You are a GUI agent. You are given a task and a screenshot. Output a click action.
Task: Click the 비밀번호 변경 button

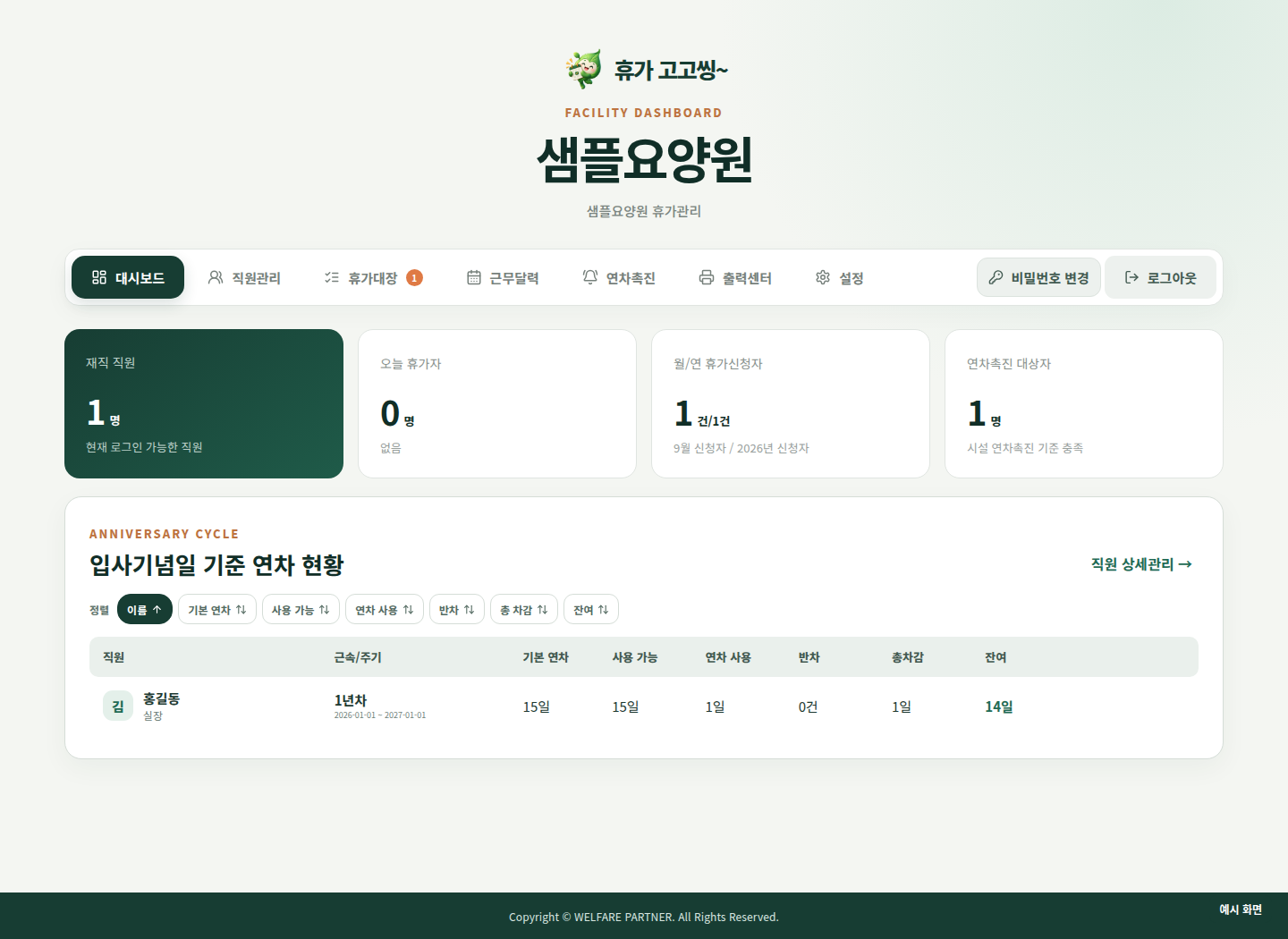click(1038, 277)
